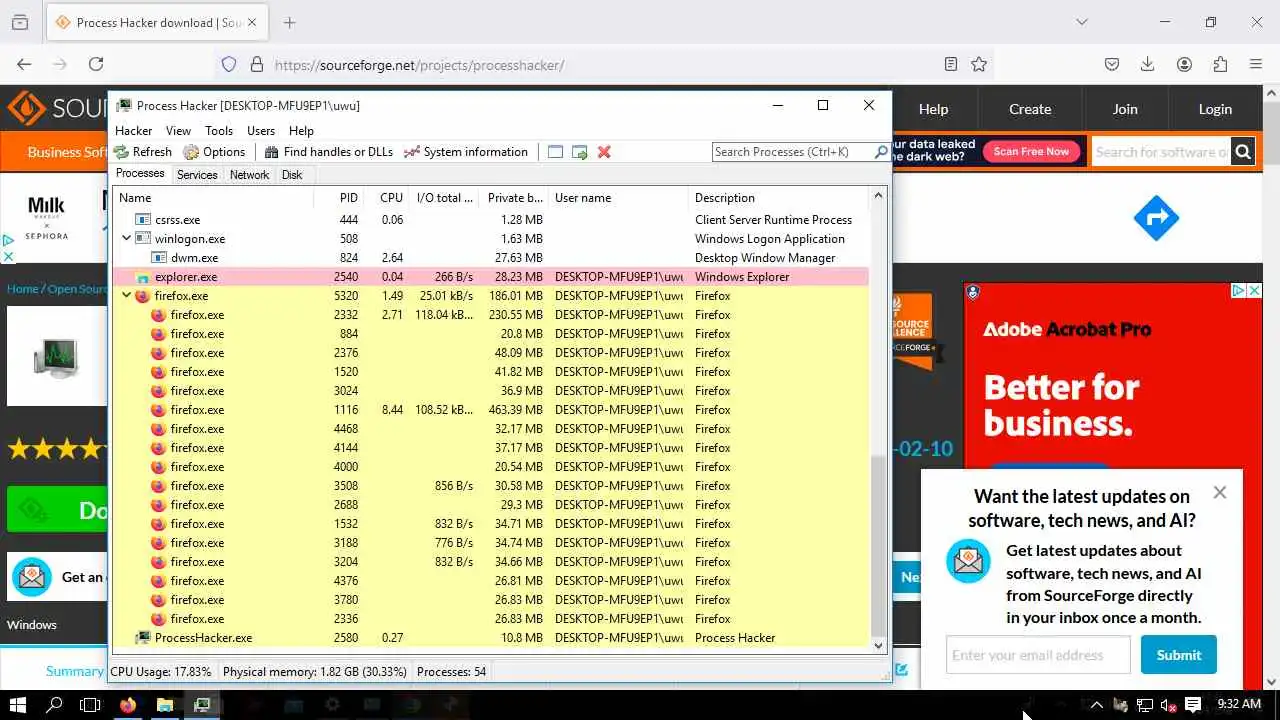Click the firefox.exe PID 5320 icon
Screen dimensions: 1280x720
(x=142, y=296)
